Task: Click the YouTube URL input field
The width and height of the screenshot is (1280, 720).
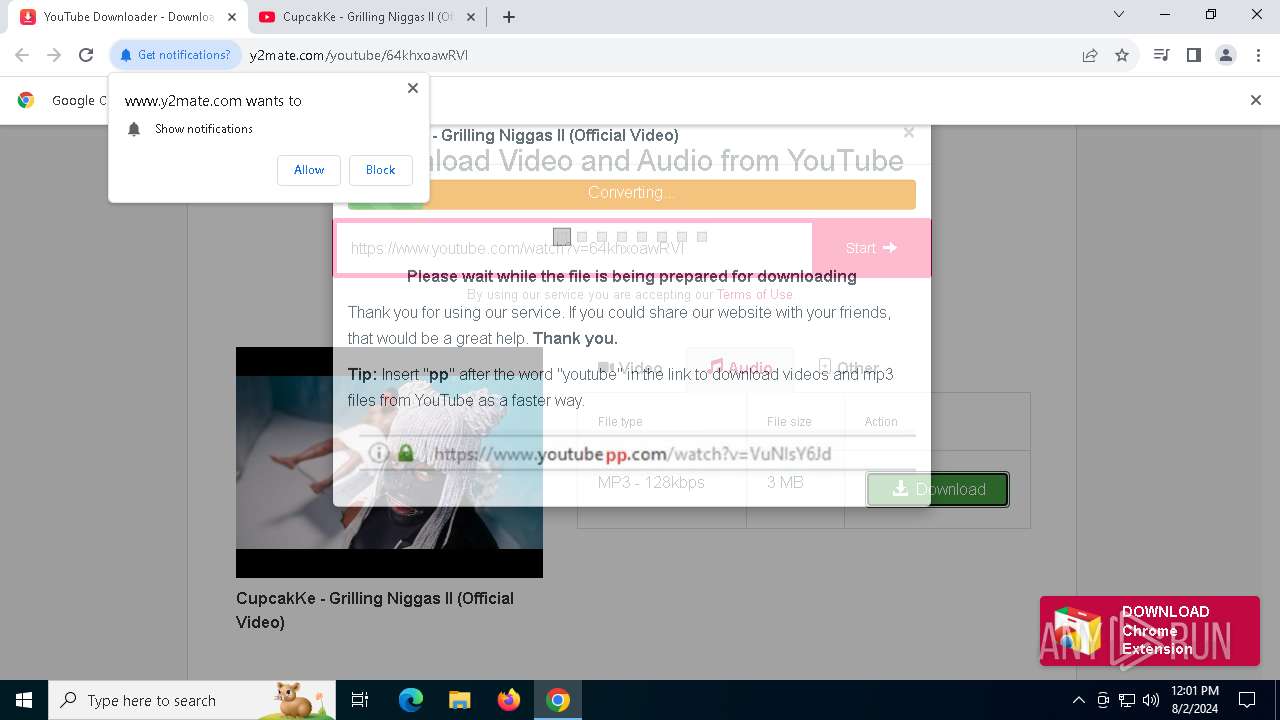Action: [x=574, y=248]
